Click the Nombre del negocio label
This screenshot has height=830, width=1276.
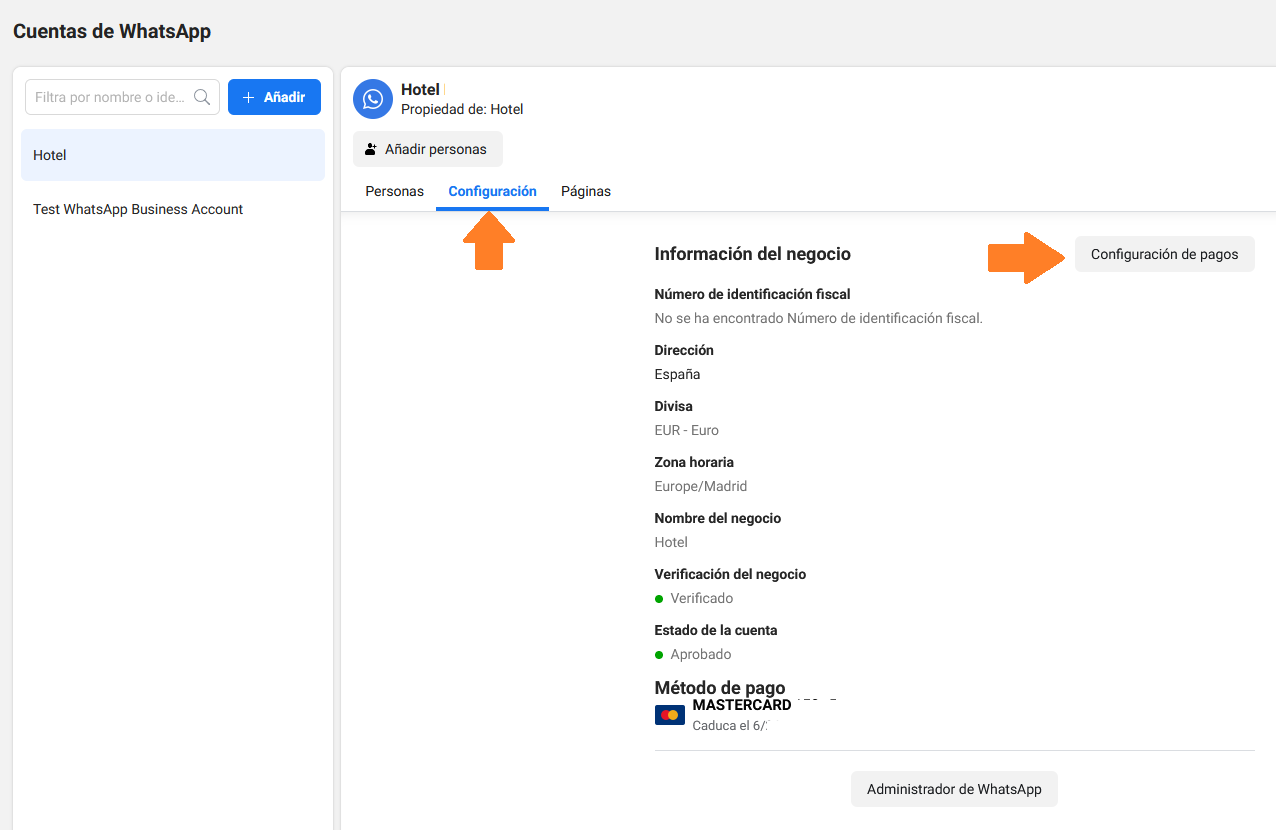point(717,518)
